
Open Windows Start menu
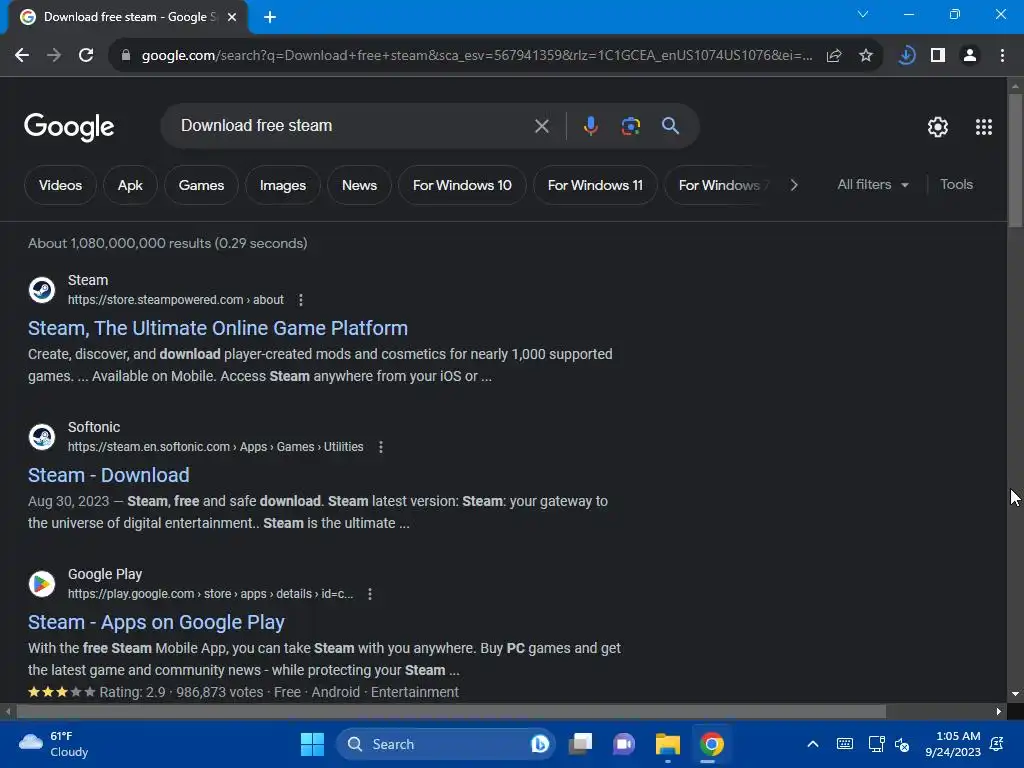312,744
